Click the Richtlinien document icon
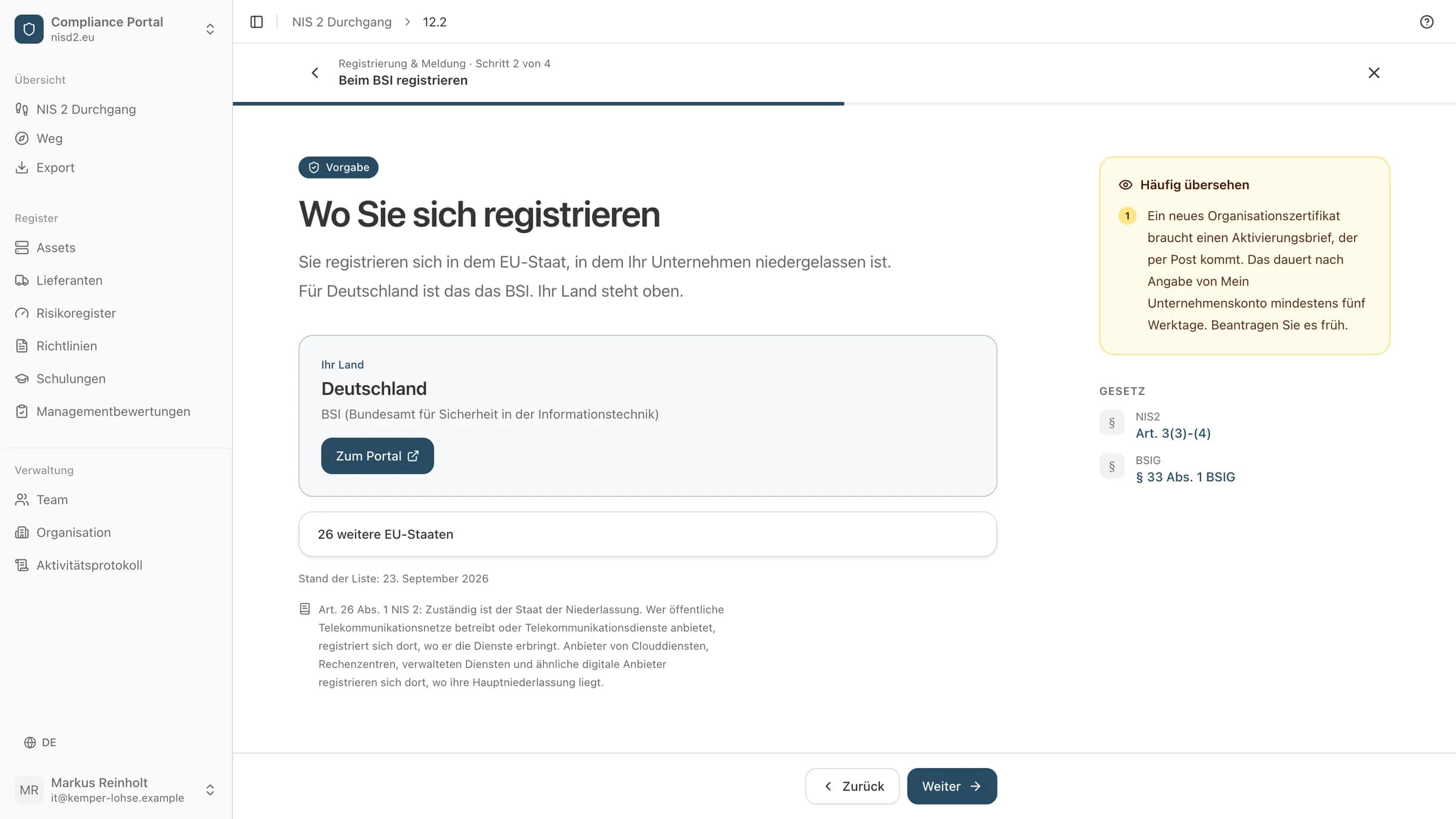The image size is (1456, 819). tap(22, 346)
